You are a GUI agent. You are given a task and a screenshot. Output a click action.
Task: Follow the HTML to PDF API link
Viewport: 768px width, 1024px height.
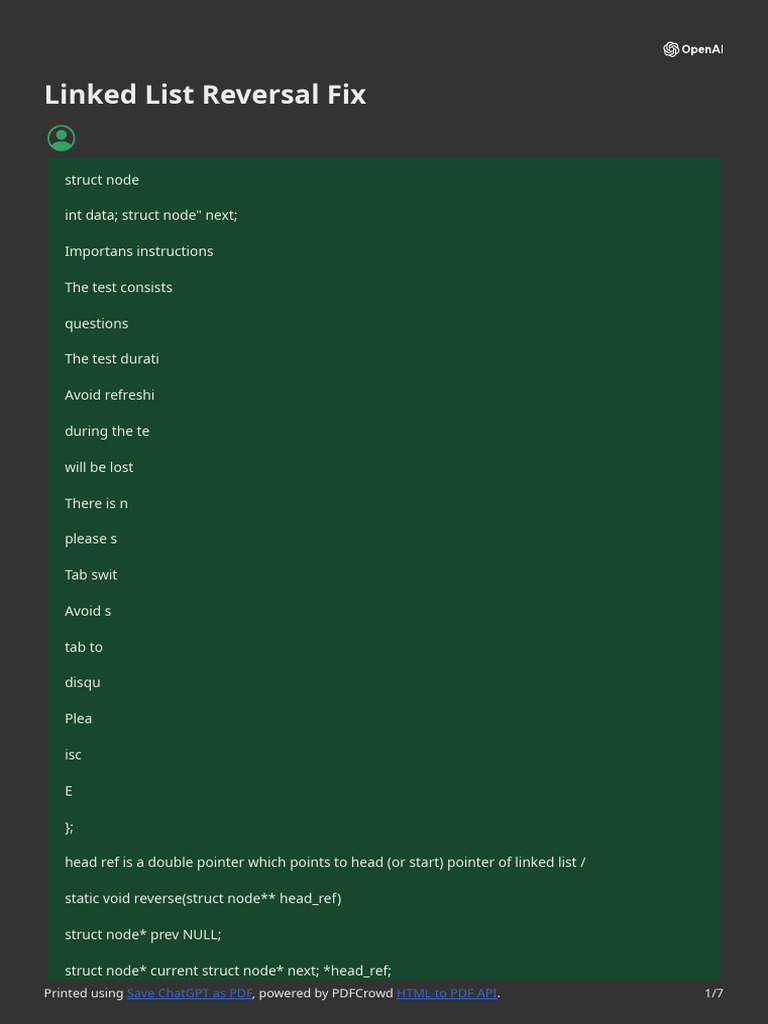[x=446, y=993]
